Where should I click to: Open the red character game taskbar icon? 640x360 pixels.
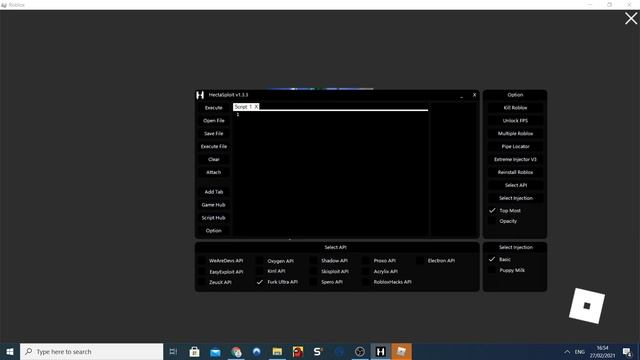click(298, 351)
